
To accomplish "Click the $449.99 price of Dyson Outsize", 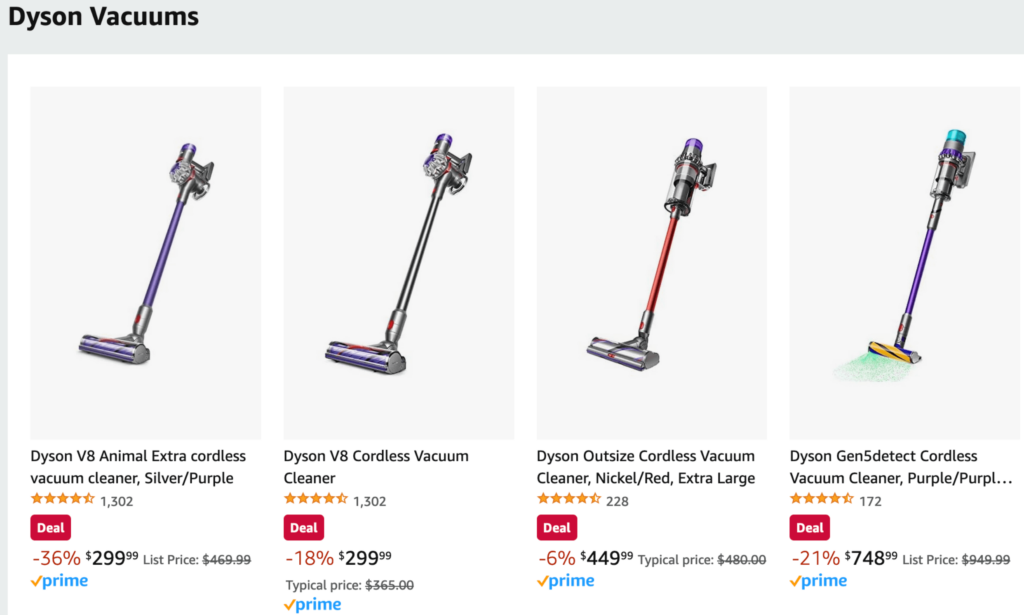I will [607, 558].
